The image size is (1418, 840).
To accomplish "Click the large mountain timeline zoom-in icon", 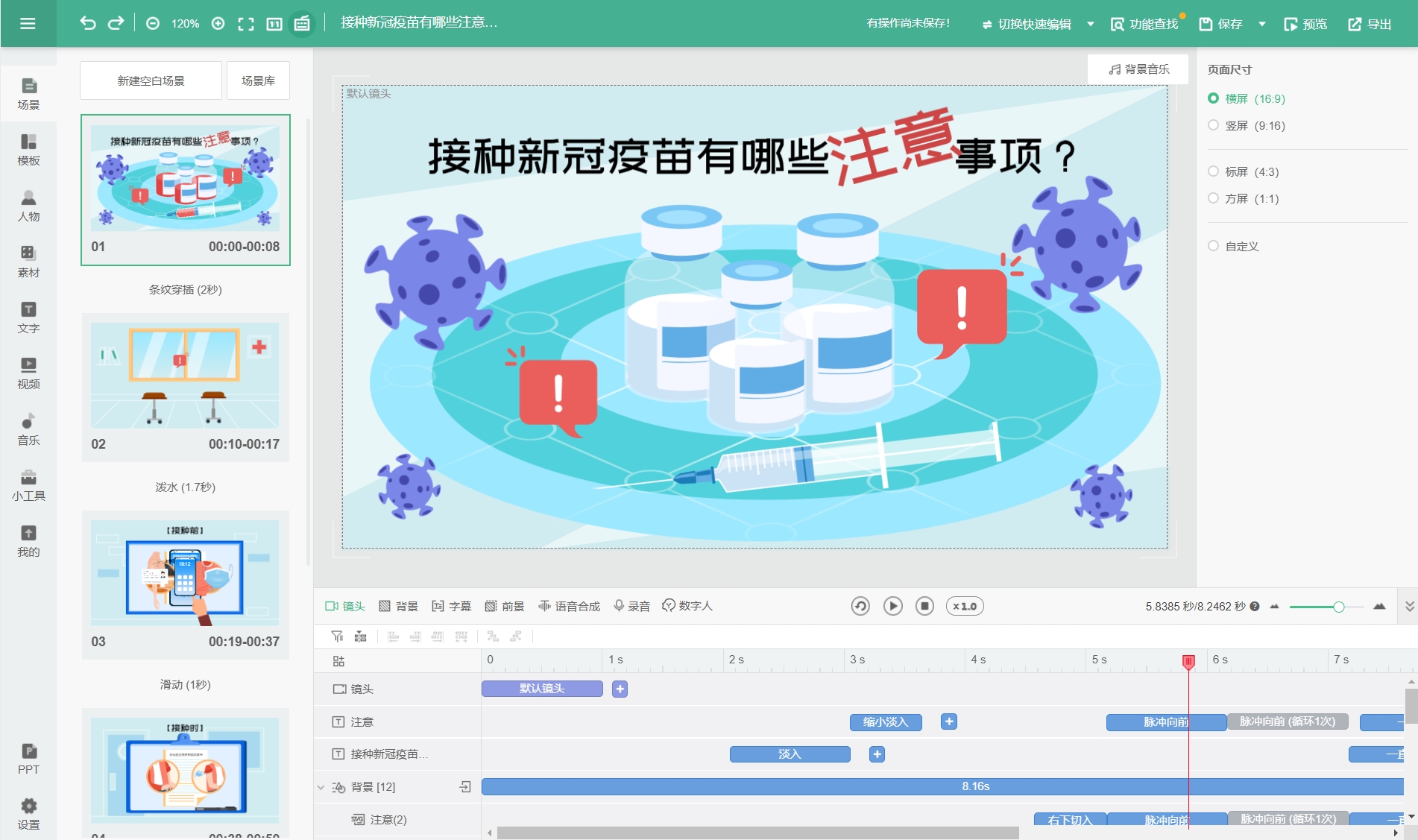I will click(x=1379, y=606).
